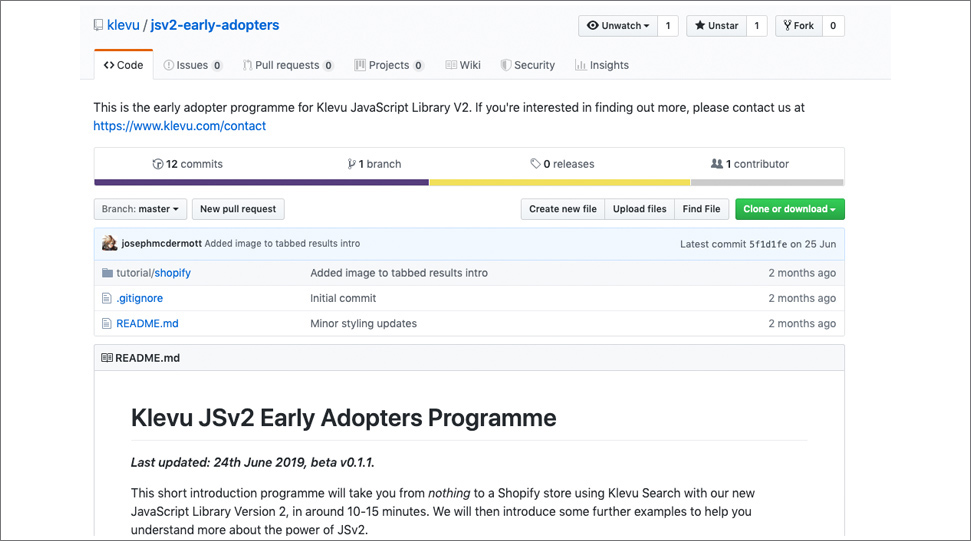The image size is (971, 541).
Task: Open the Branch: master dropdown
Action: click(140, 209)
